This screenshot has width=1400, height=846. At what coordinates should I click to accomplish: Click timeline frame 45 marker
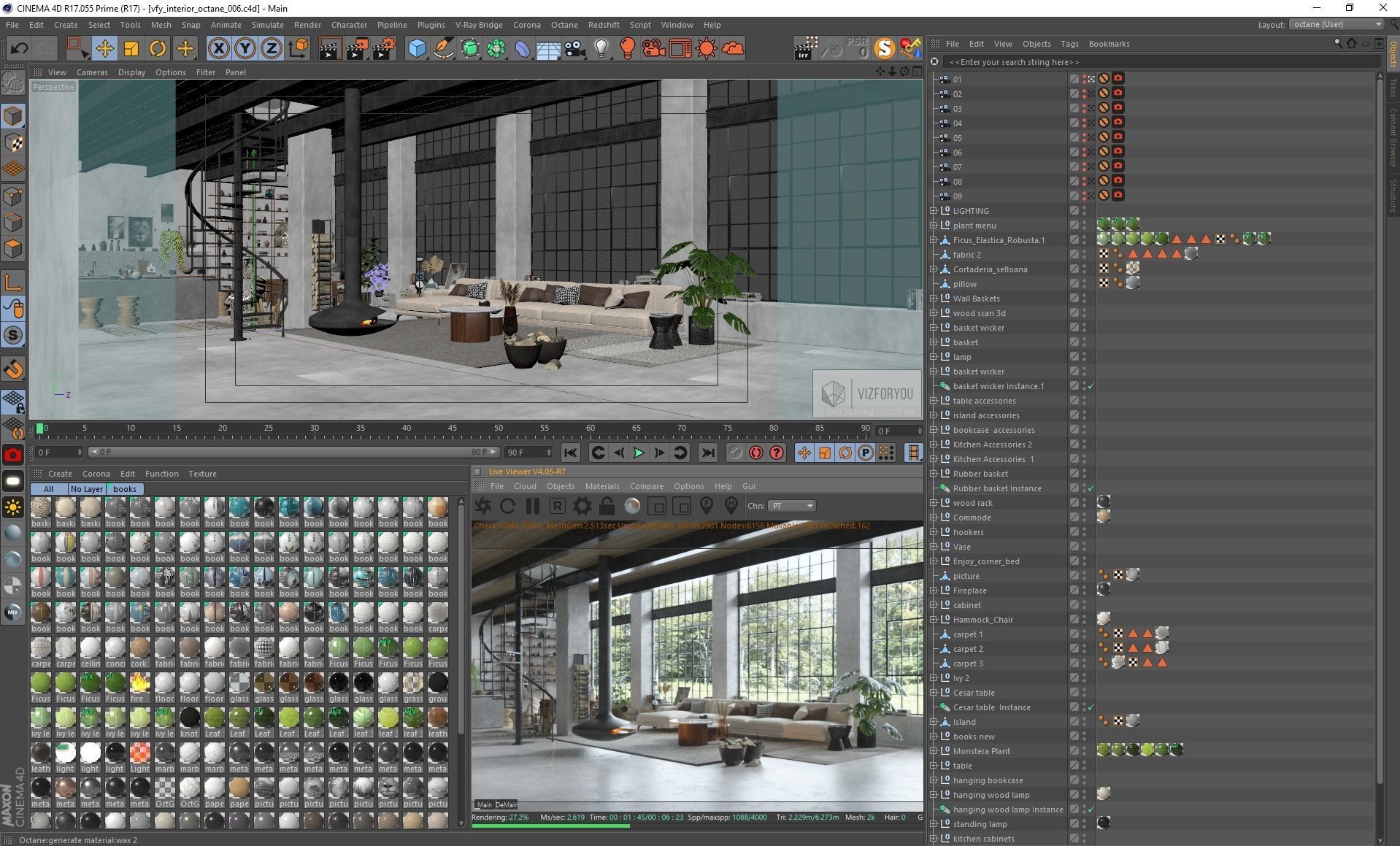pos(453,428)
